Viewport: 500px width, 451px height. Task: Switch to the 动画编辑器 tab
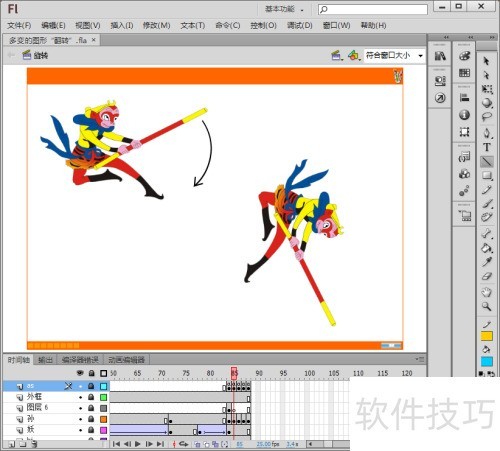[126, 360]
